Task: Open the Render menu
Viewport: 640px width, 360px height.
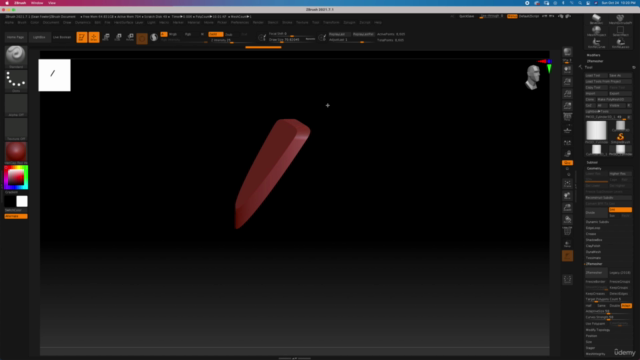Action: [x=258, y=22]
